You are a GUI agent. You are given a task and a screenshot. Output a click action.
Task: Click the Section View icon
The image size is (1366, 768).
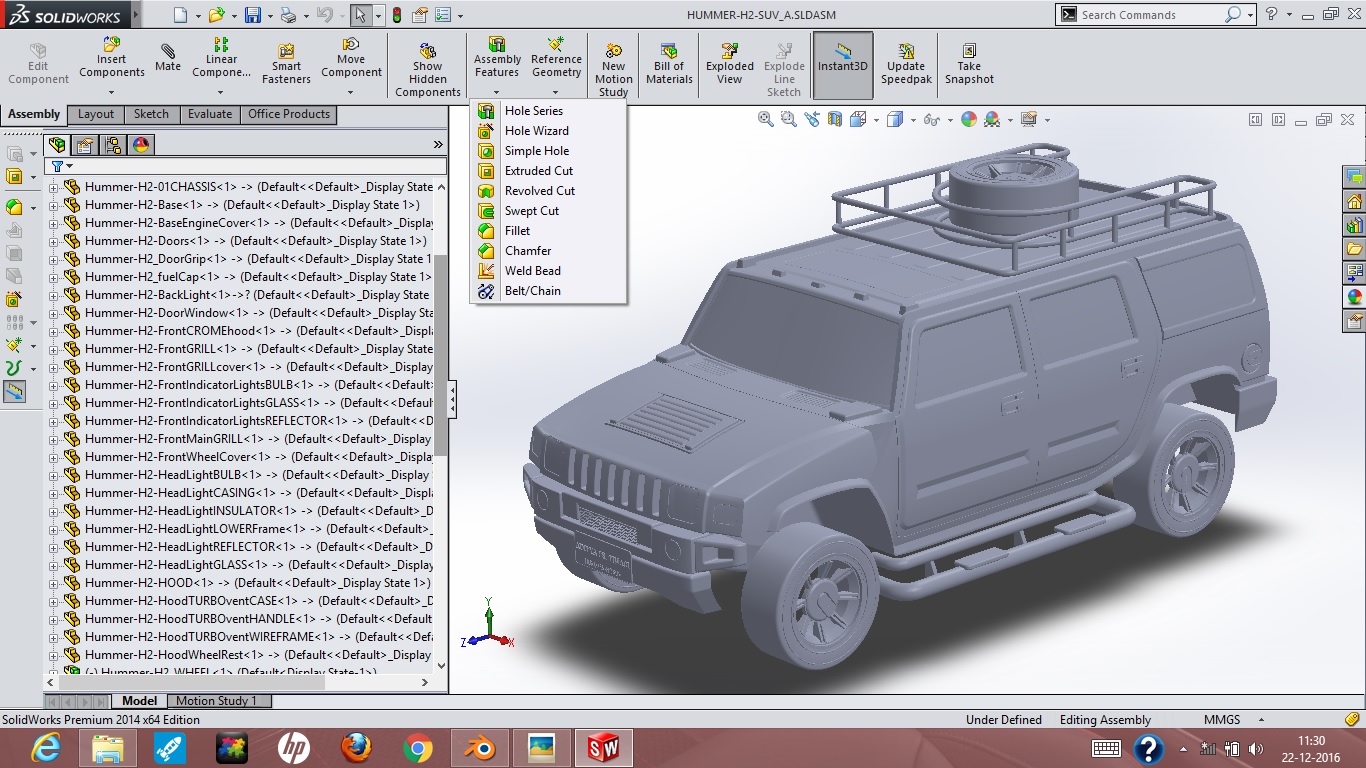[x=834, y=119]
